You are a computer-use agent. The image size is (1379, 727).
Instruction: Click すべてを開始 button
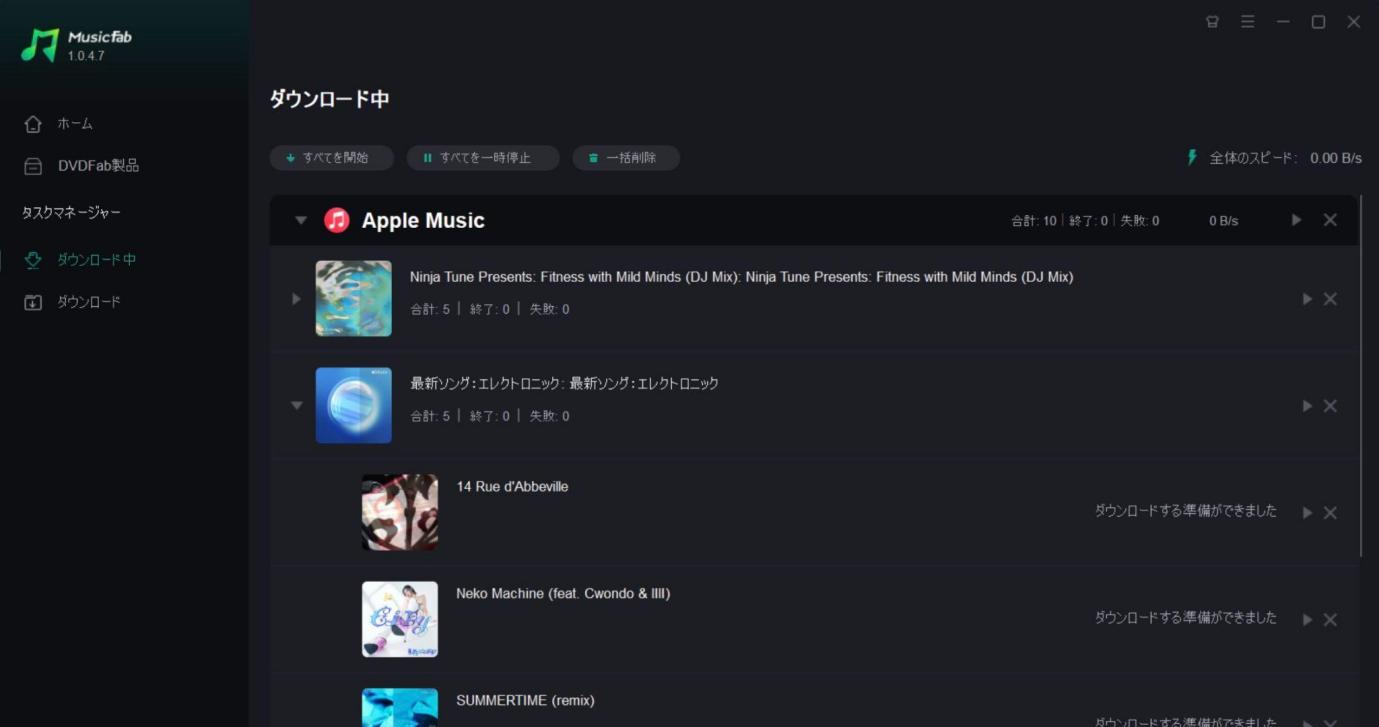click(332, 158)
